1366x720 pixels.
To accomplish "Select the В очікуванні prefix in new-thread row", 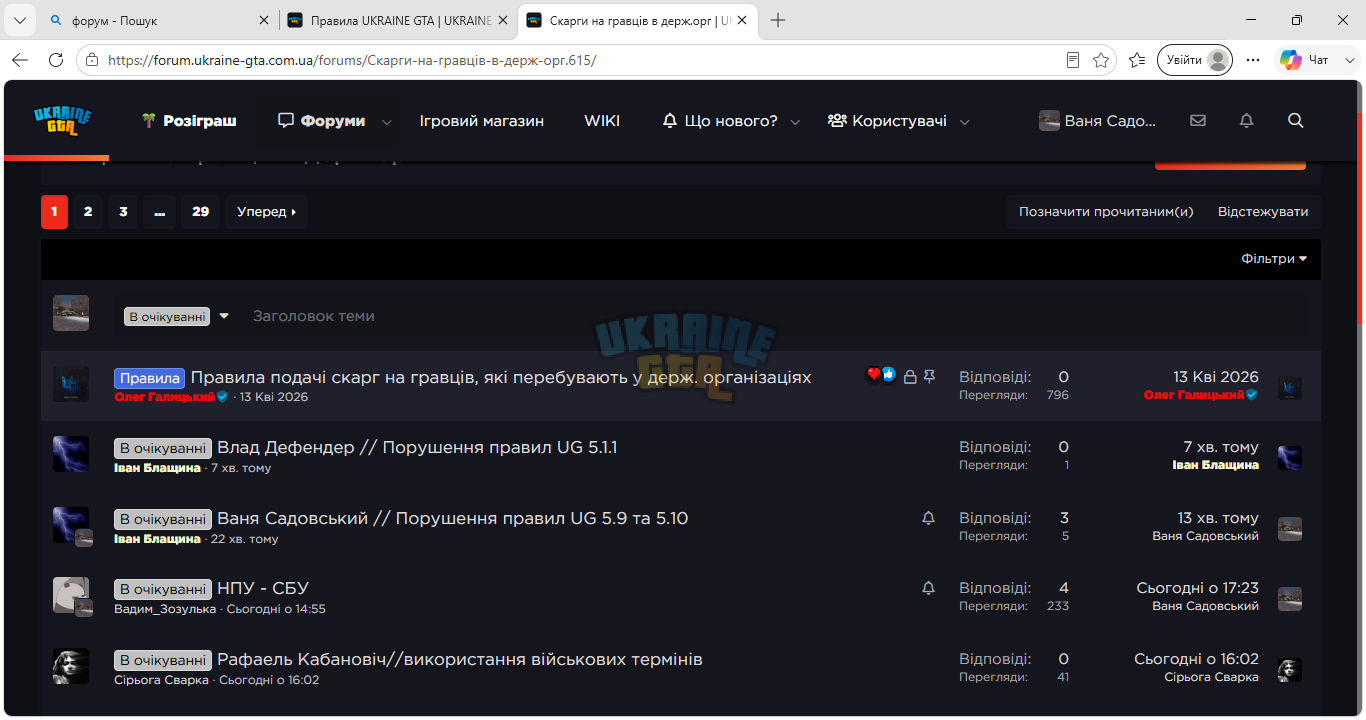I will (x=167, y=316).
